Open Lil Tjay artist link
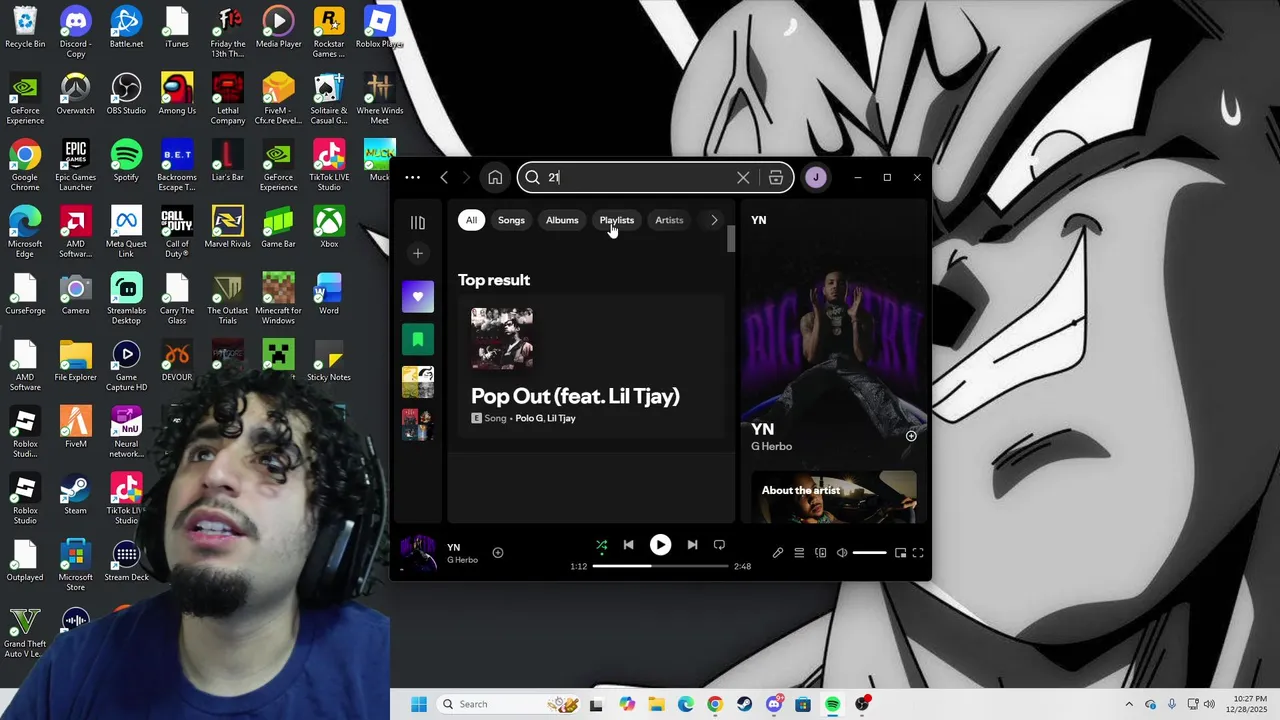 (x=561, y=418)
